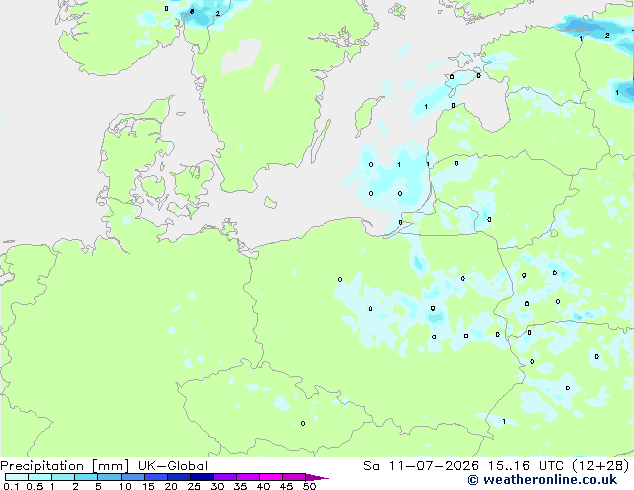Image resolution: width=634 pixels, height=490 pixels.
Task: Select the 30 to 35 mm purple legend swatch
Action: tap(225, 477)
